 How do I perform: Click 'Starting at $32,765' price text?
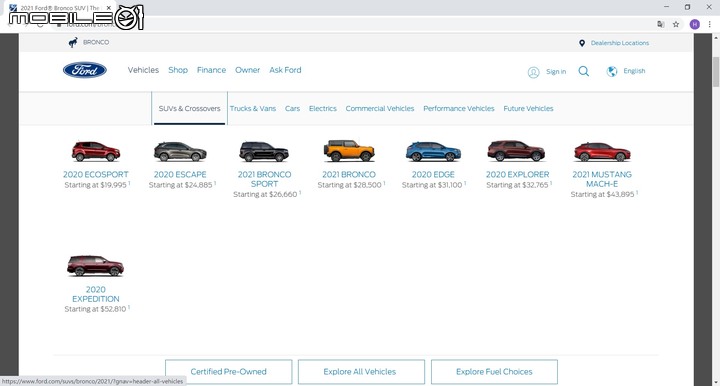518,185
